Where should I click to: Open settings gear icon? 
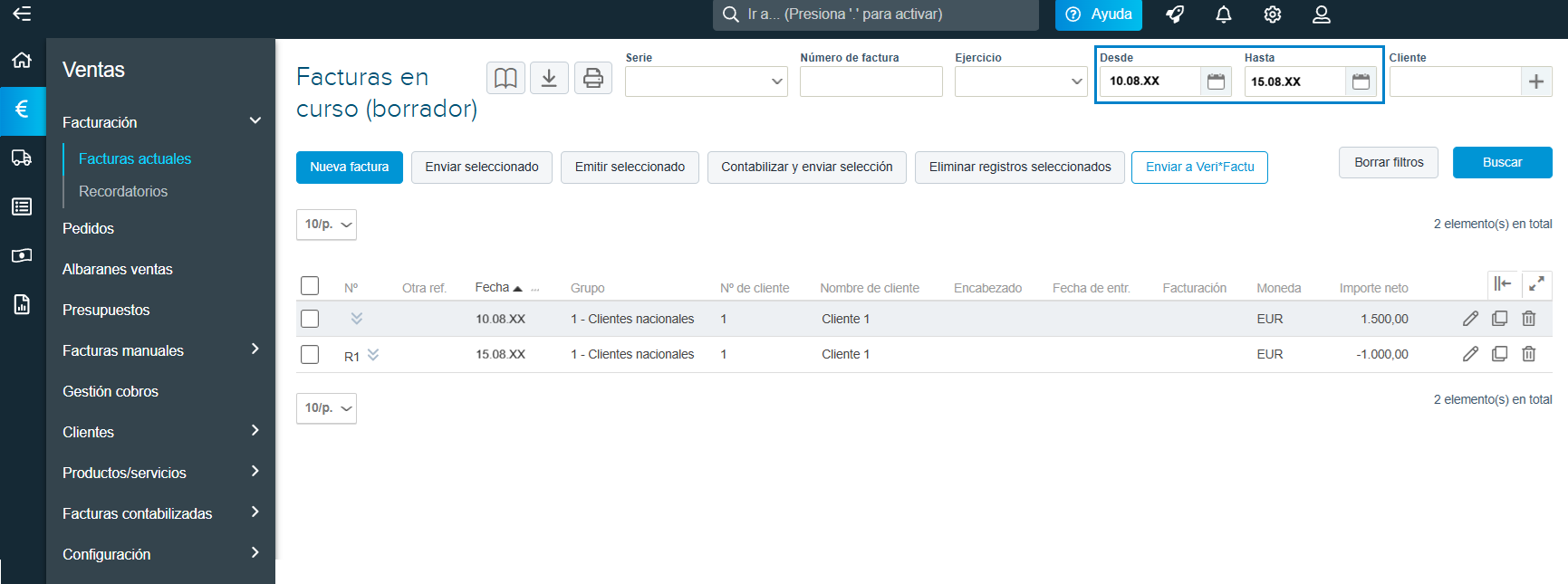pyautogui.click(x=1273, y=14)
